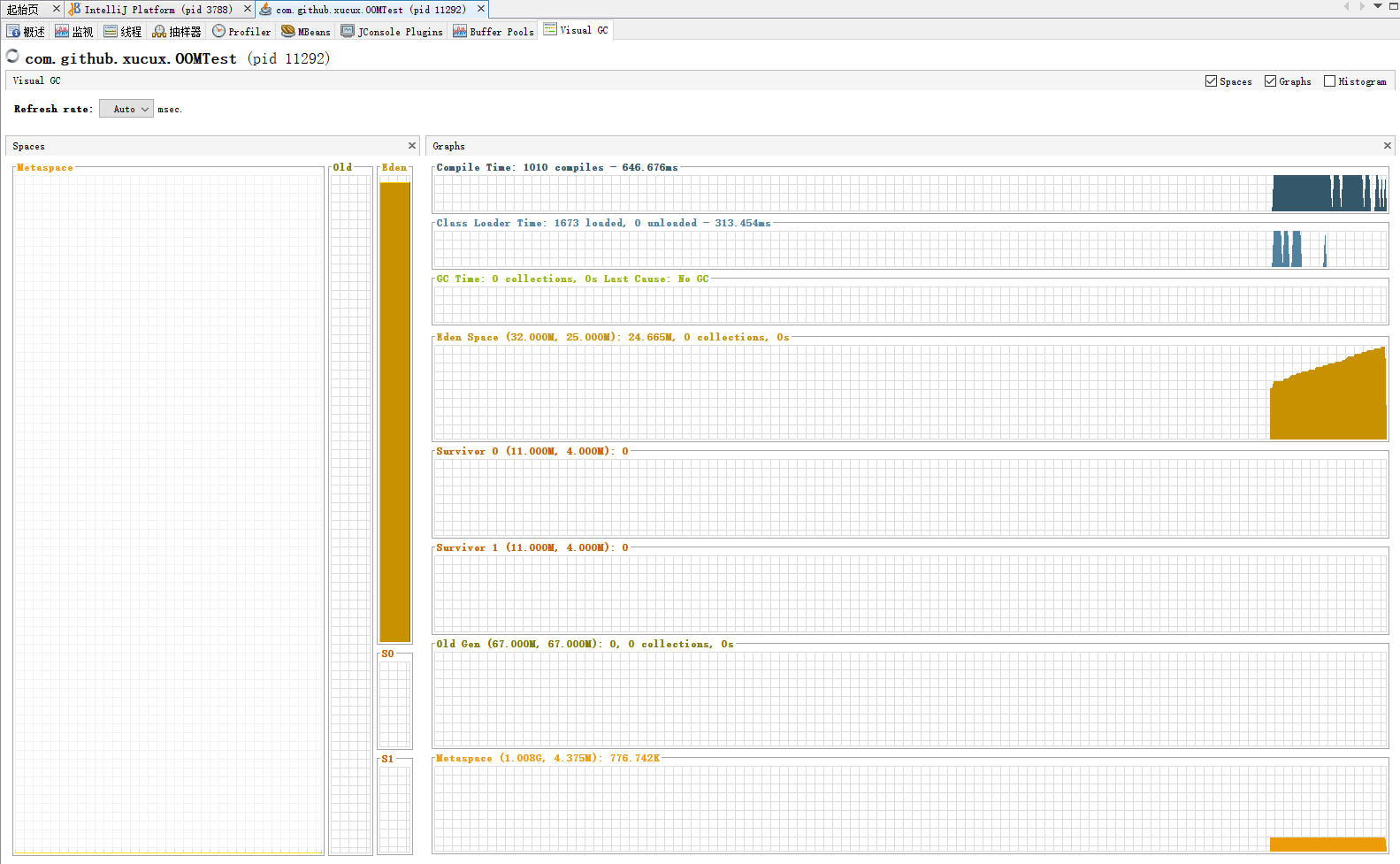Image resolution: width=1400 pixels, height=864 pixels.
Task: Uncheck the Graphs checkbox
Action: coord(1270,81)
